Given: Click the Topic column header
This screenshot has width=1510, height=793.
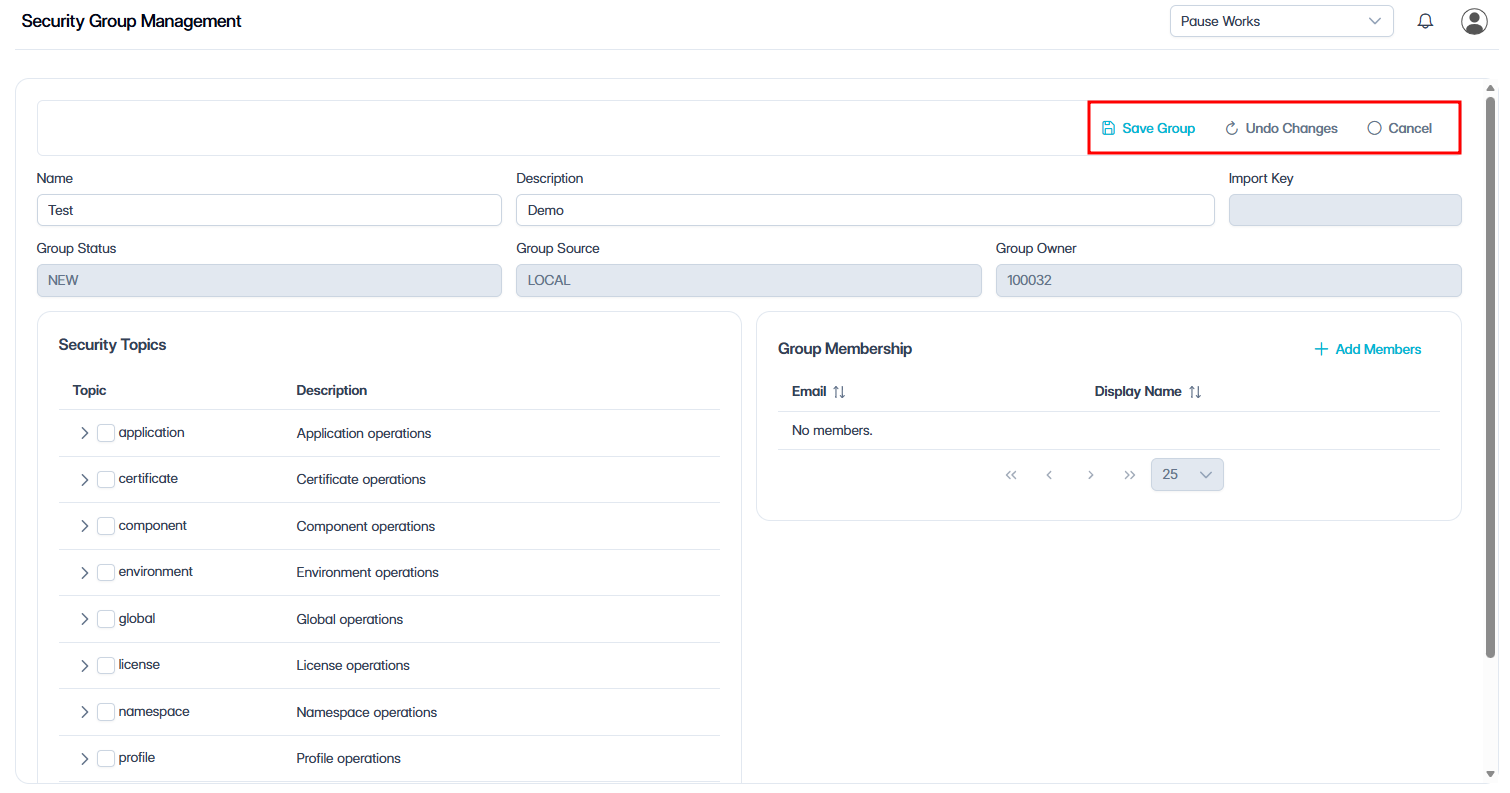Looking at the screenshot, I should pyautogui.click(x=89, y=390).
